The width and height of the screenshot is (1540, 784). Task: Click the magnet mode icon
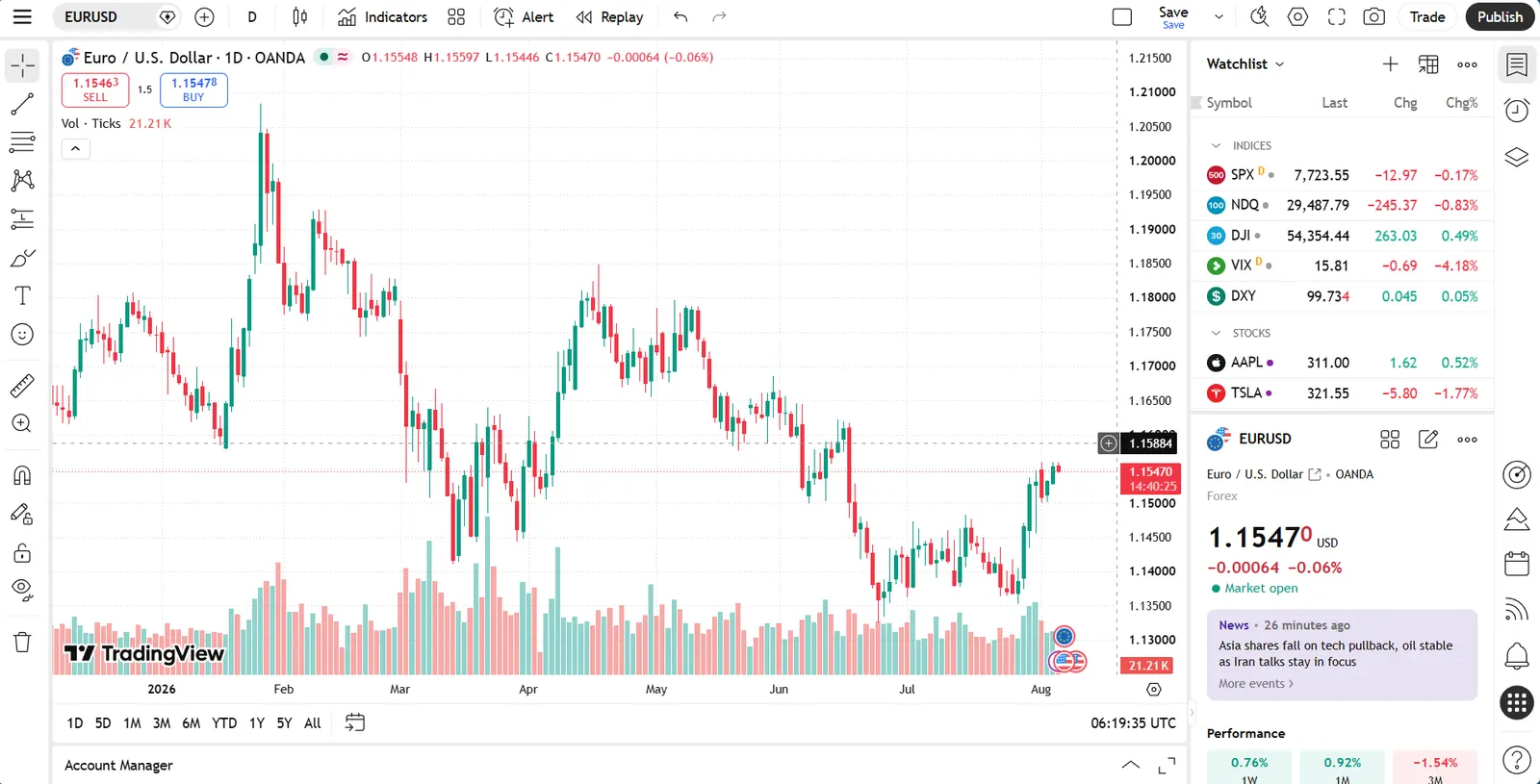pyautogui.click(x=22, y=475)
